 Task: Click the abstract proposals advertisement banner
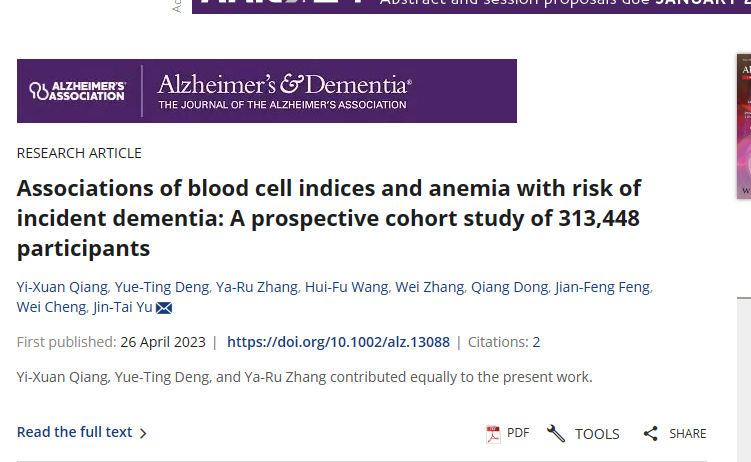point(470,5)
